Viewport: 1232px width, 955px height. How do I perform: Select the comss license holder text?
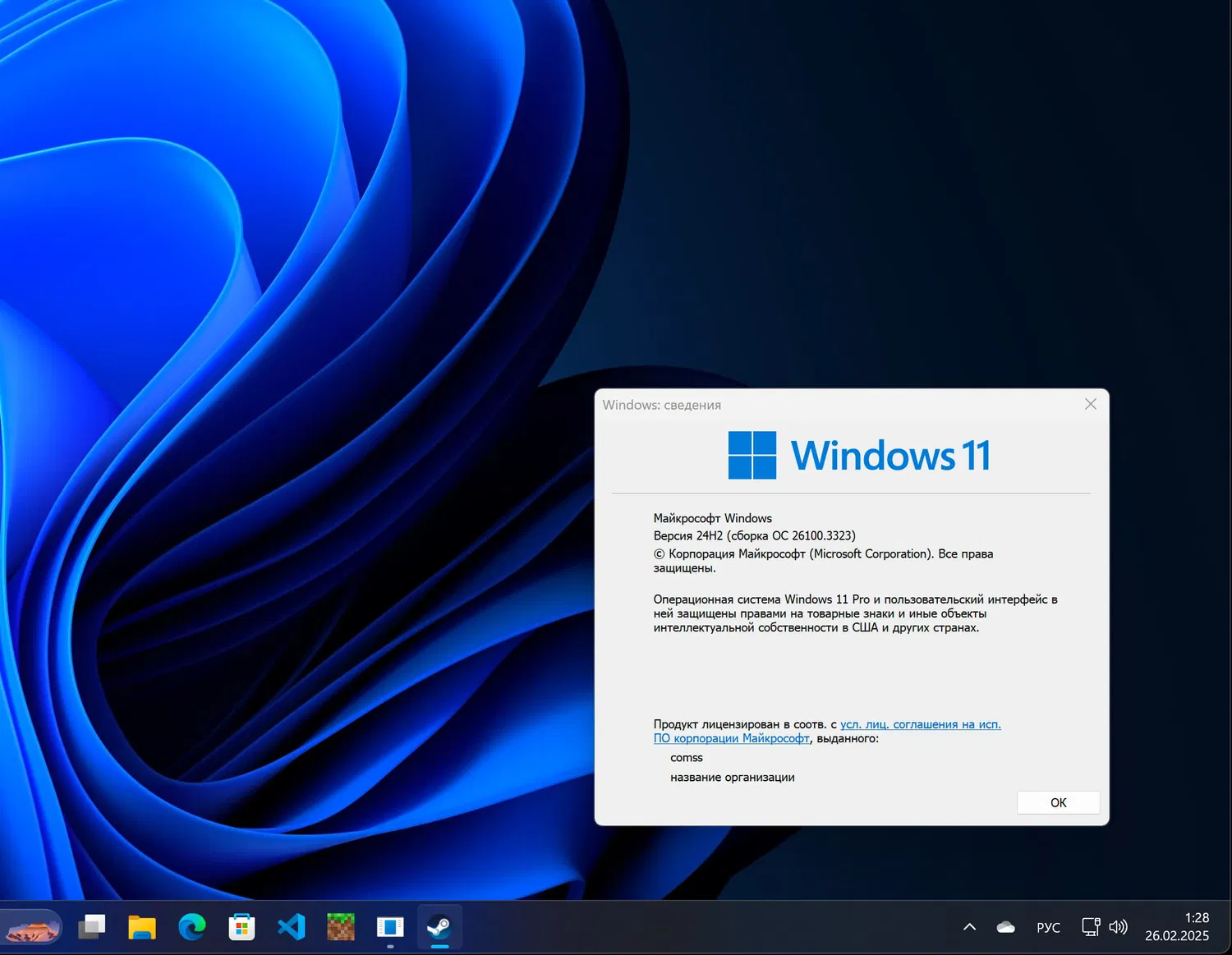click(687, 757)
